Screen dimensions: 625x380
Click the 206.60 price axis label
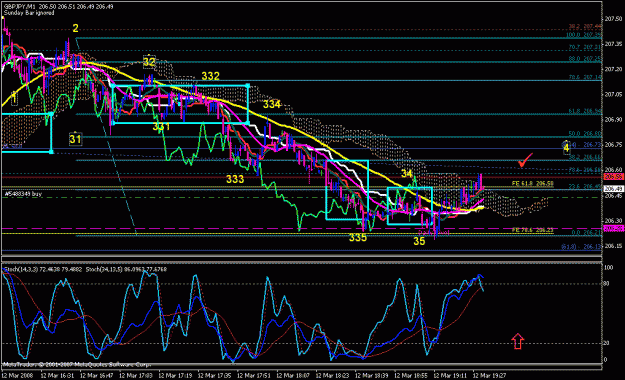(613, 170)
